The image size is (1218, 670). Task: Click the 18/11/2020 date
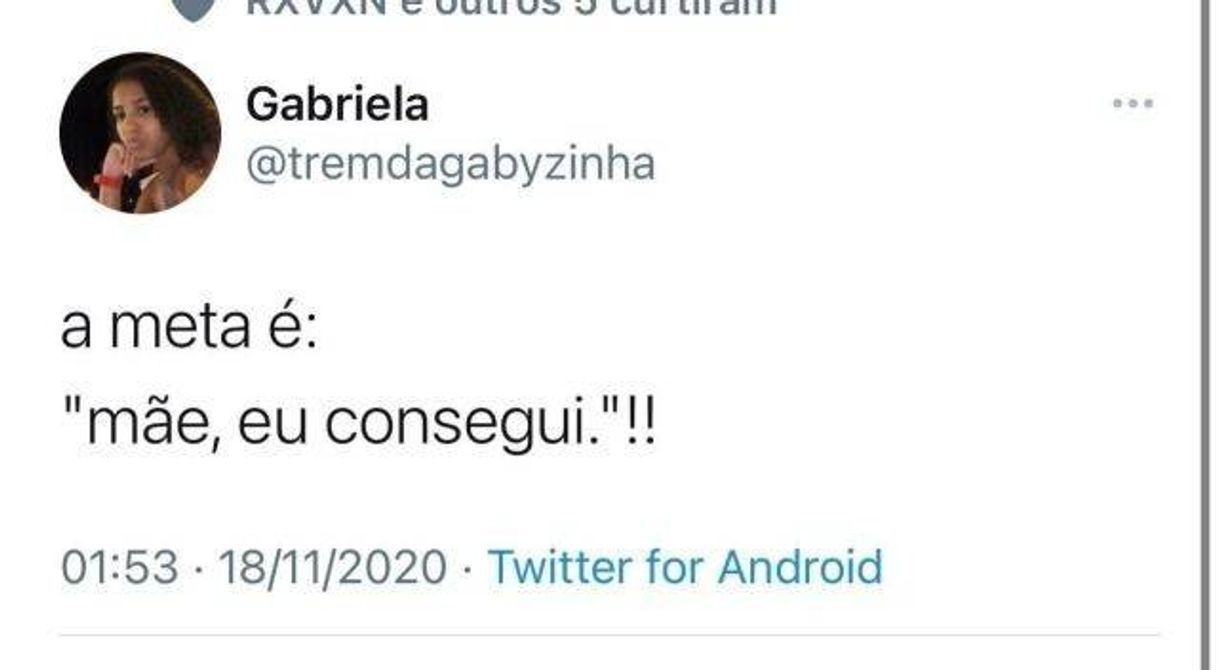332,568
